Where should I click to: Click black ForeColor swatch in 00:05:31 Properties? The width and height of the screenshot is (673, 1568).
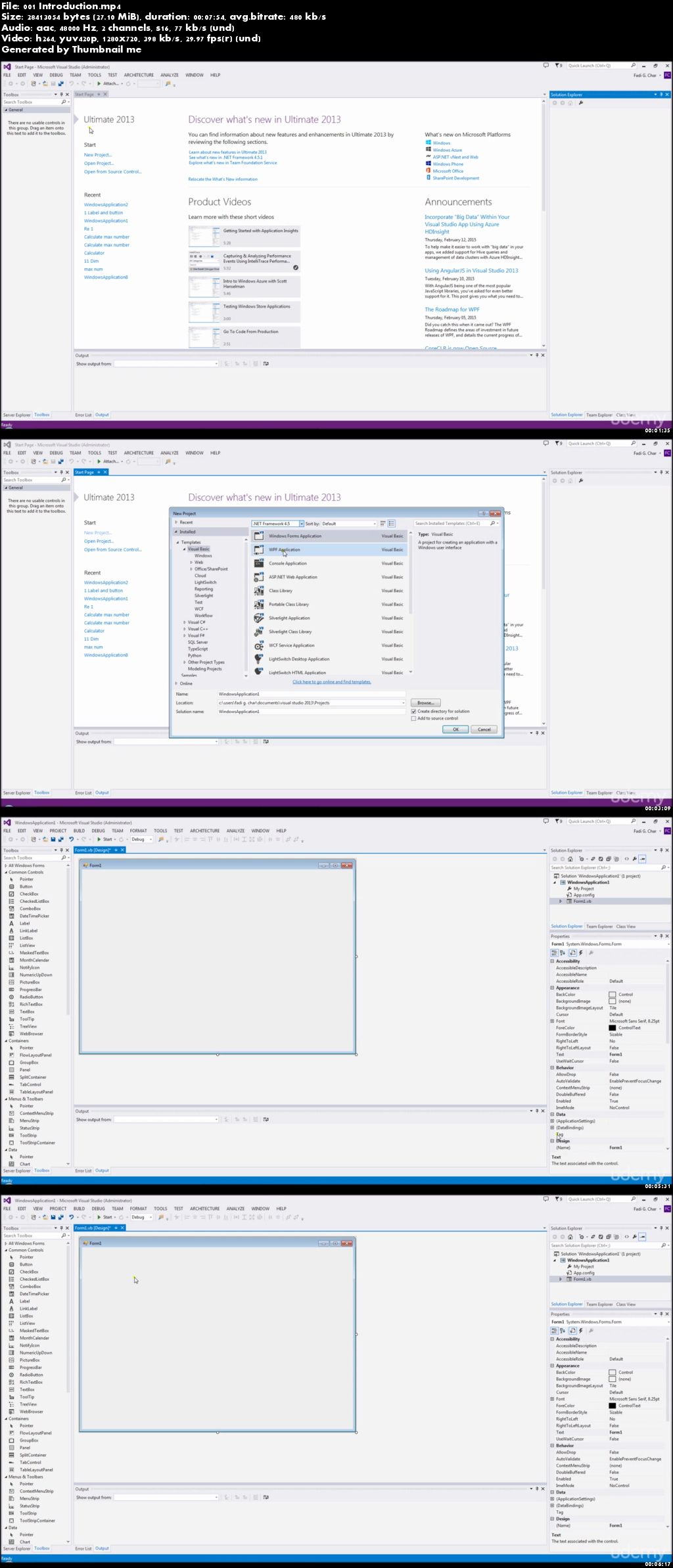tap(613, 1028)
